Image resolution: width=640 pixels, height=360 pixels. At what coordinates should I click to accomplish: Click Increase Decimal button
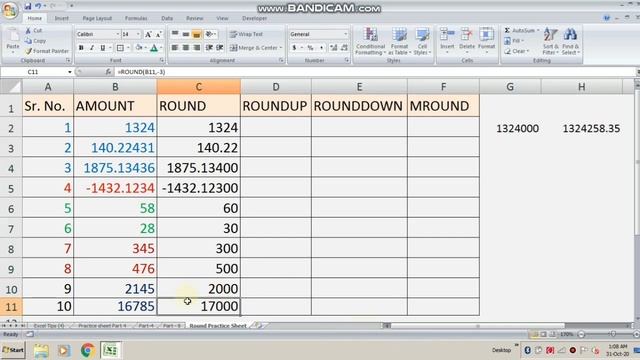point(333,48)
